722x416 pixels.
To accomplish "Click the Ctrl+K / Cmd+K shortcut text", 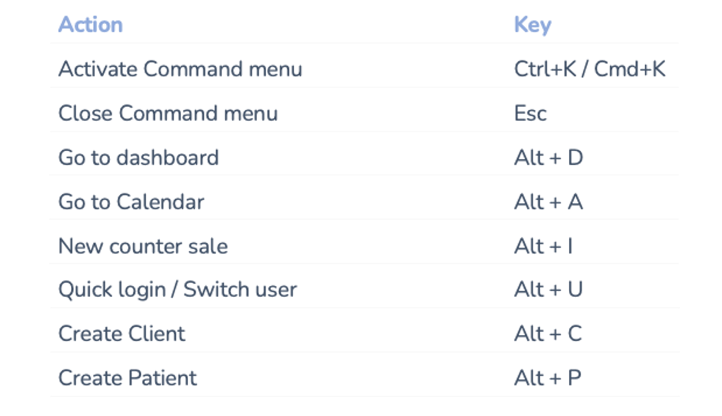I will tap(589, 69).
